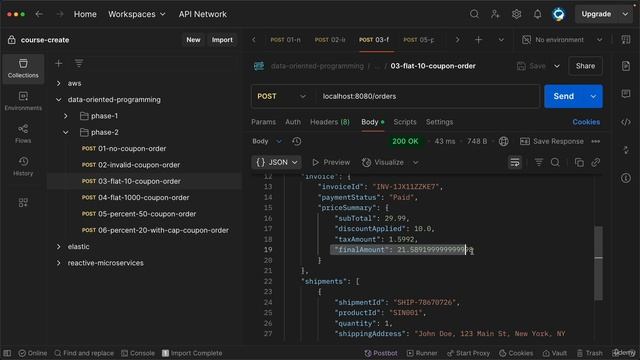Expand the aws collection

(59, 83)
